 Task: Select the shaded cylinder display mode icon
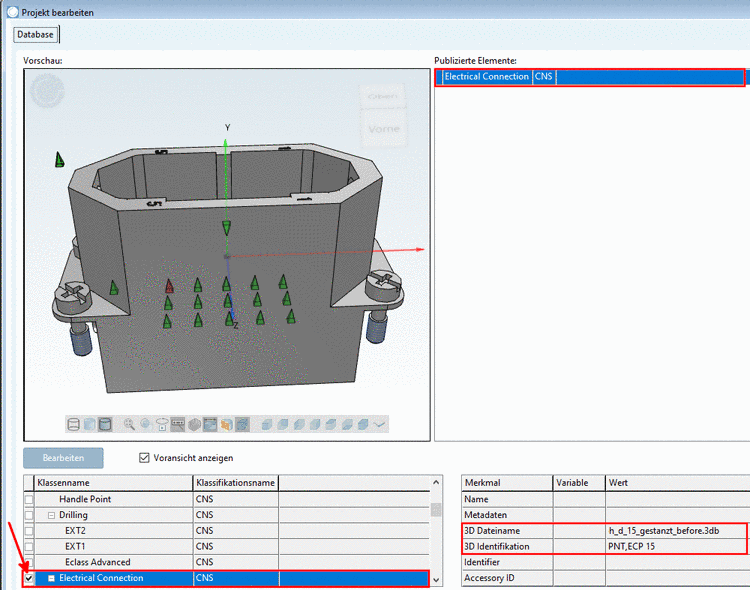(105, 424)
